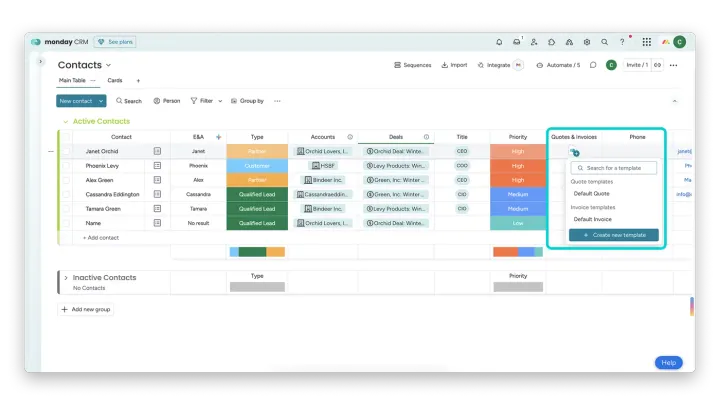The width and height of the screenshot is (720, 405).
Task: Click the High priority cell for Janet Orchid
Action: tap(518, 152)
